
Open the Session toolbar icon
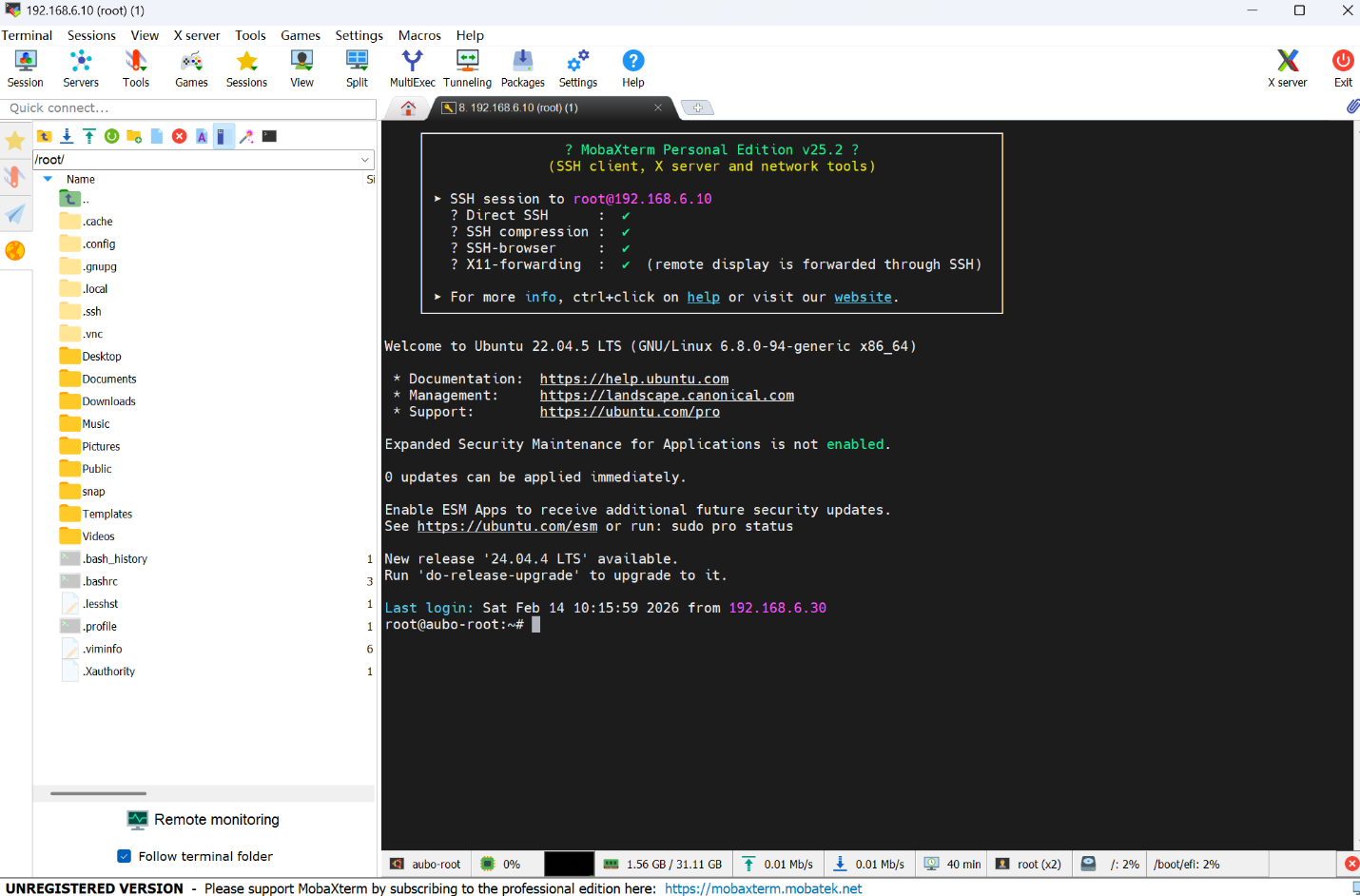26,68
